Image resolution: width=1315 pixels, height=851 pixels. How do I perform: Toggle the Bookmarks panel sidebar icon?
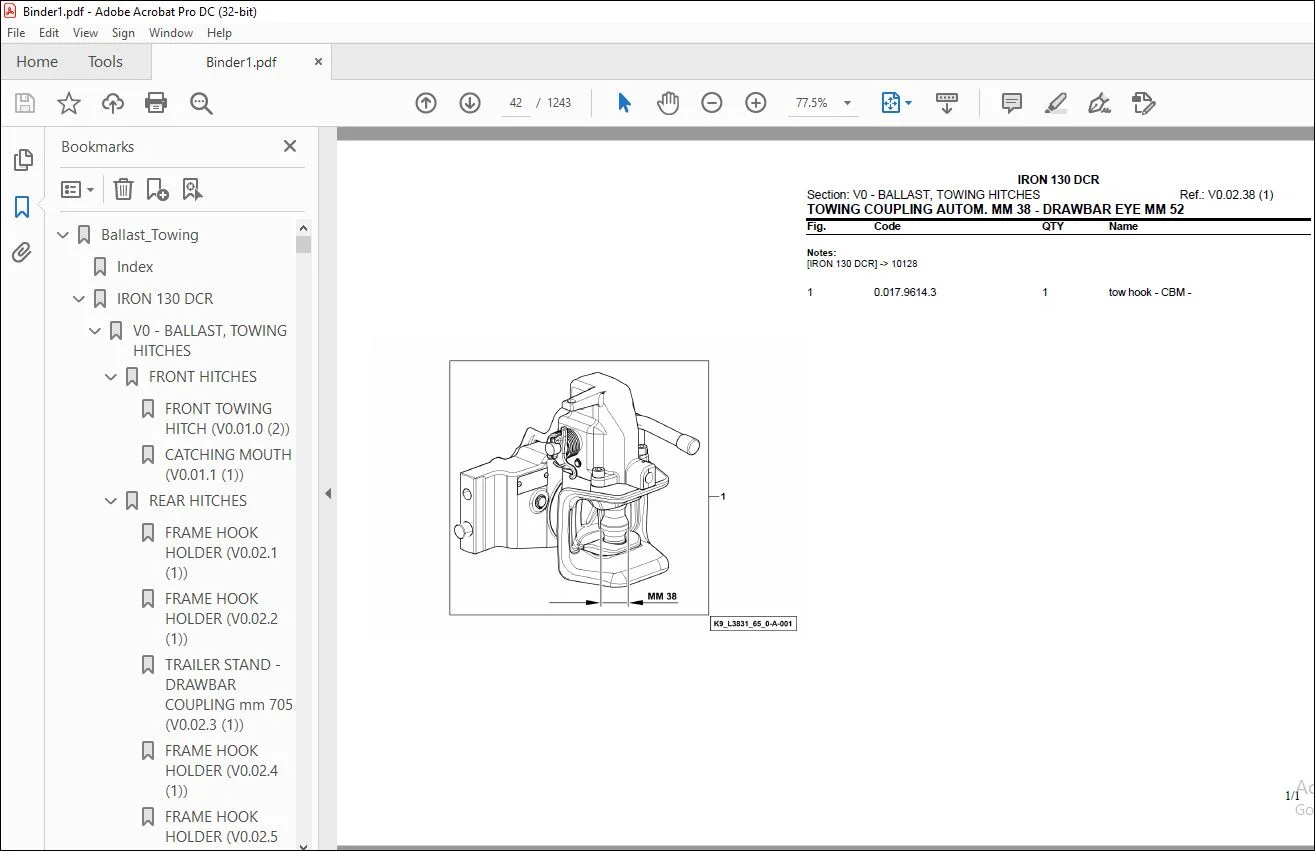click(x=22, y=207)
